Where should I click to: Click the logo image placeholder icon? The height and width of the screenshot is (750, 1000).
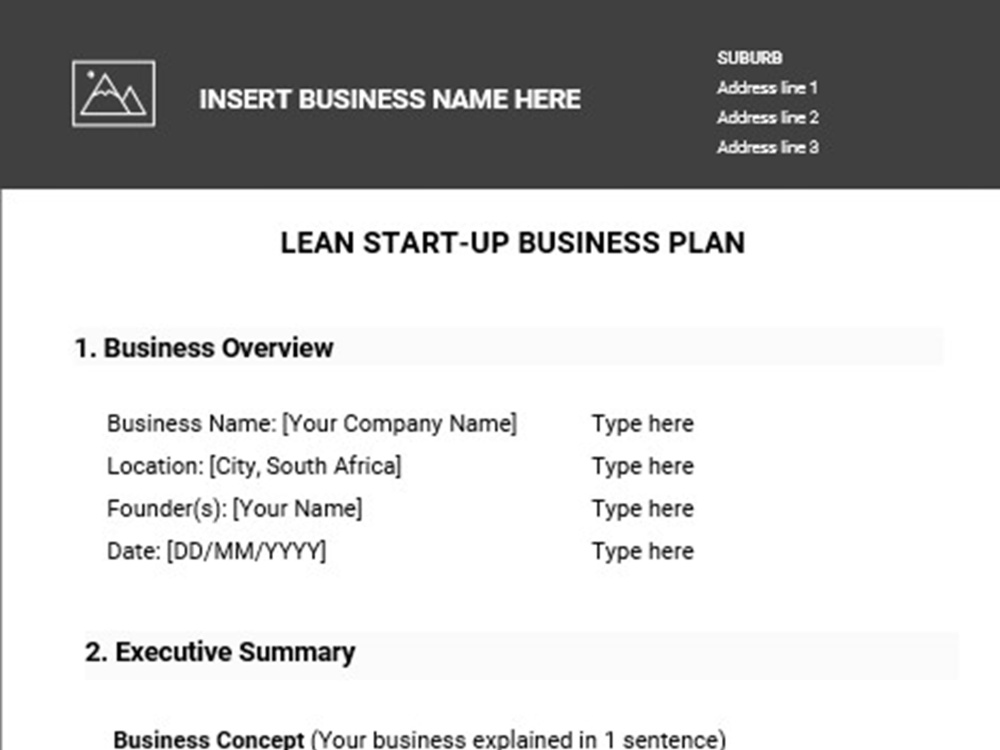[x=114, y=94]
